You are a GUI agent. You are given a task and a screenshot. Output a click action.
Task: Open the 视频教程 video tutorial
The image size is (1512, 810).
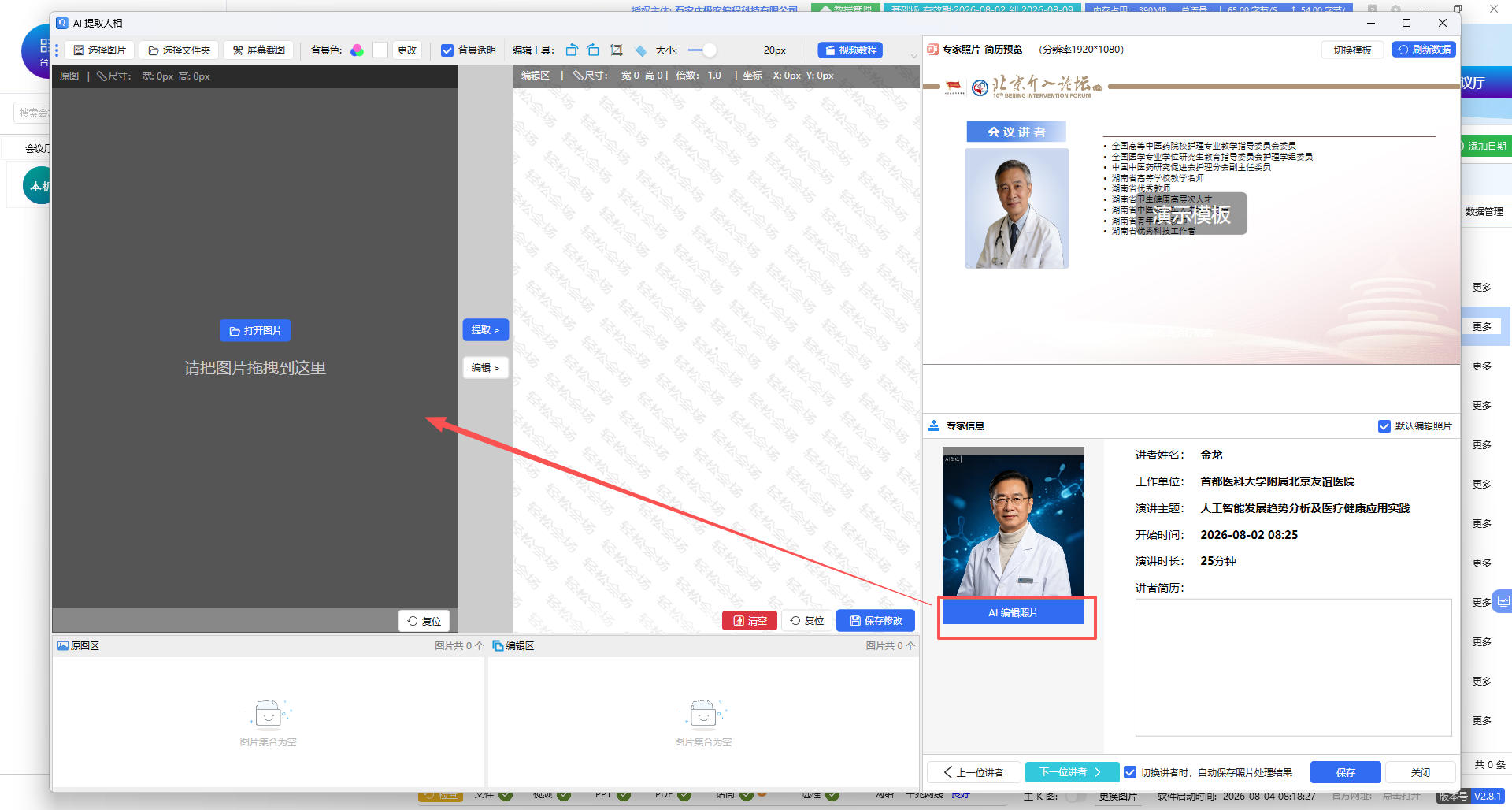[x=850, y=50]
